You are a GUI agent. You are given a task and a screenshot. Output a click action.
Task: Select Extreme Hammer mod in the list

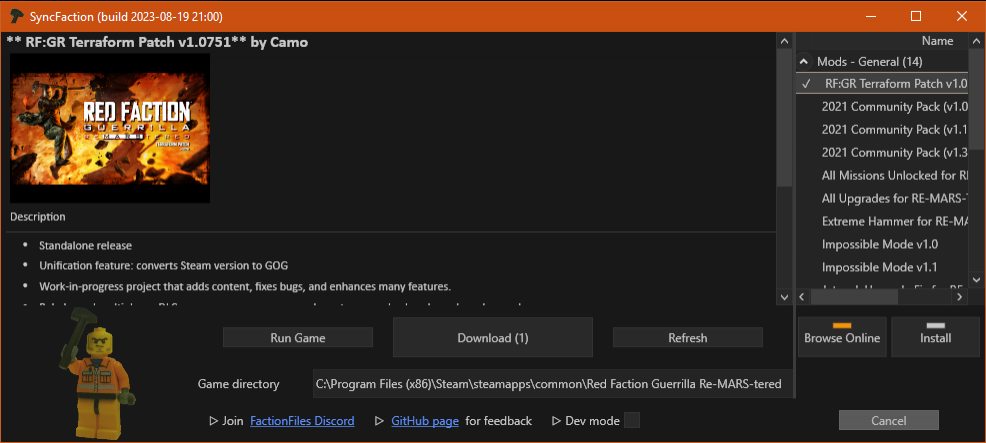pyautogui.click(x=893, y=221)
